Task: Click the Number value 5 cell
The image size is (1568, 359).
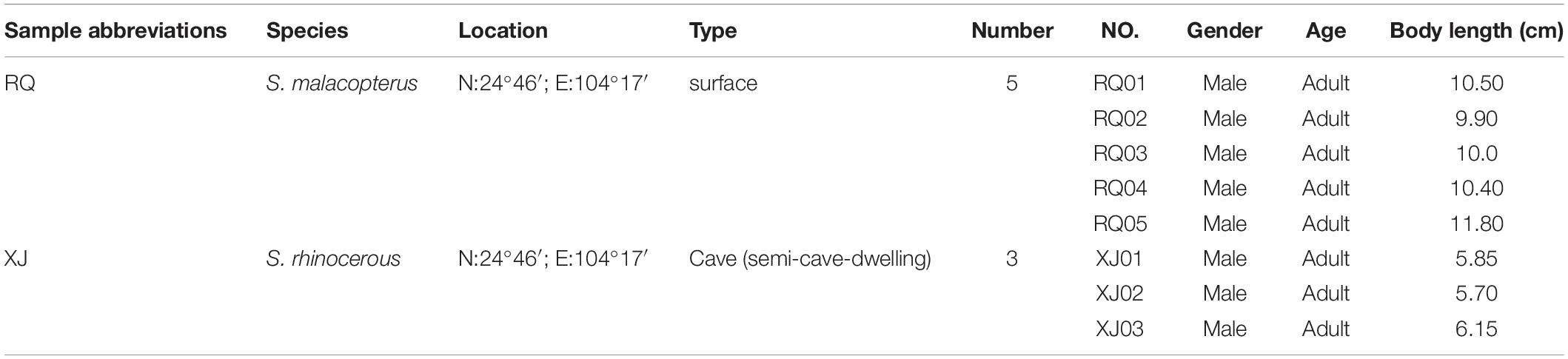Action: pyautogui.click(x=1012, y=84)
